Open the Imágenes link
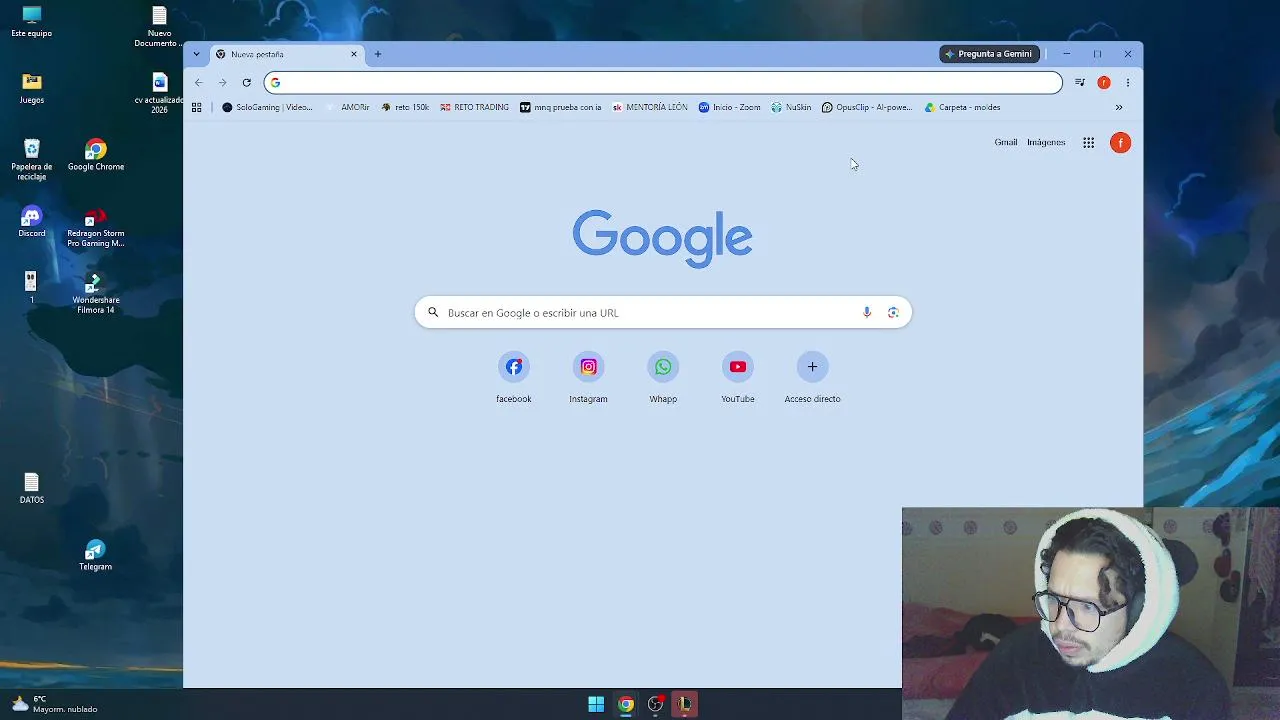Viewport: 1280px width, 720px height. 1046,142
